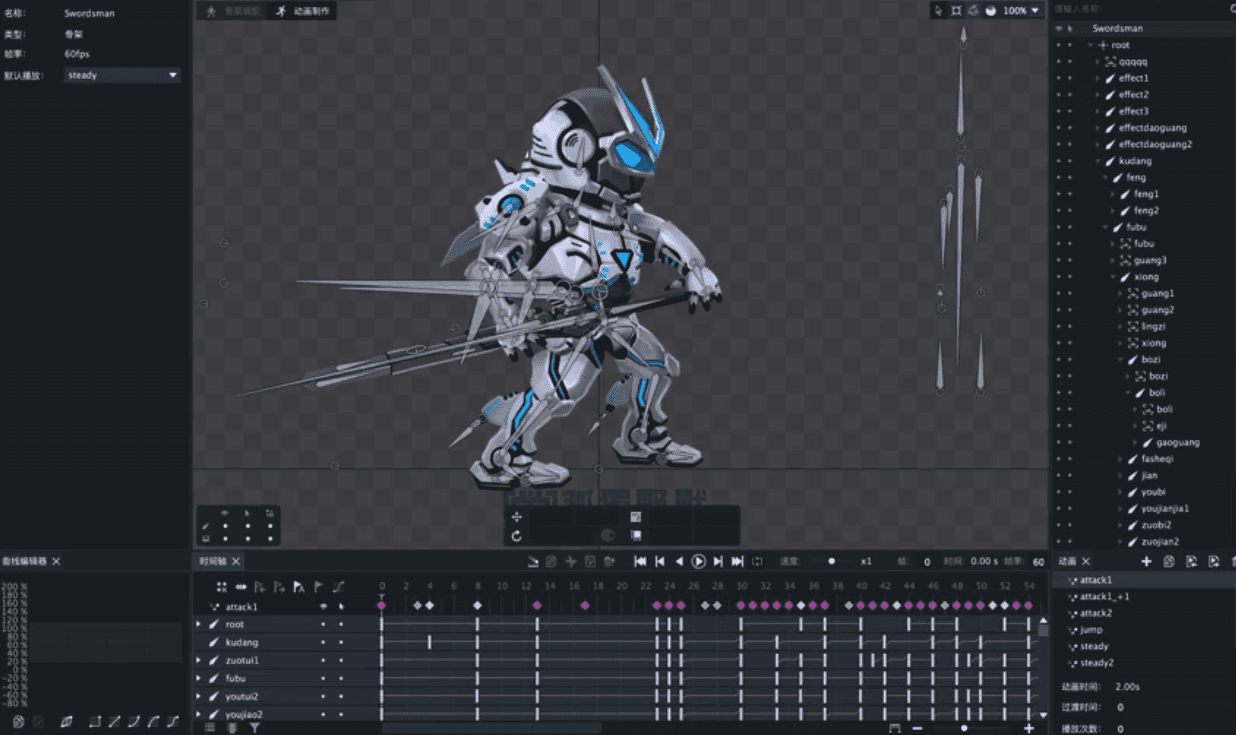This screenshot has height=735, width=1236.
Task: Click the stepped curve preset icon
Action: (x=95, y=721)
